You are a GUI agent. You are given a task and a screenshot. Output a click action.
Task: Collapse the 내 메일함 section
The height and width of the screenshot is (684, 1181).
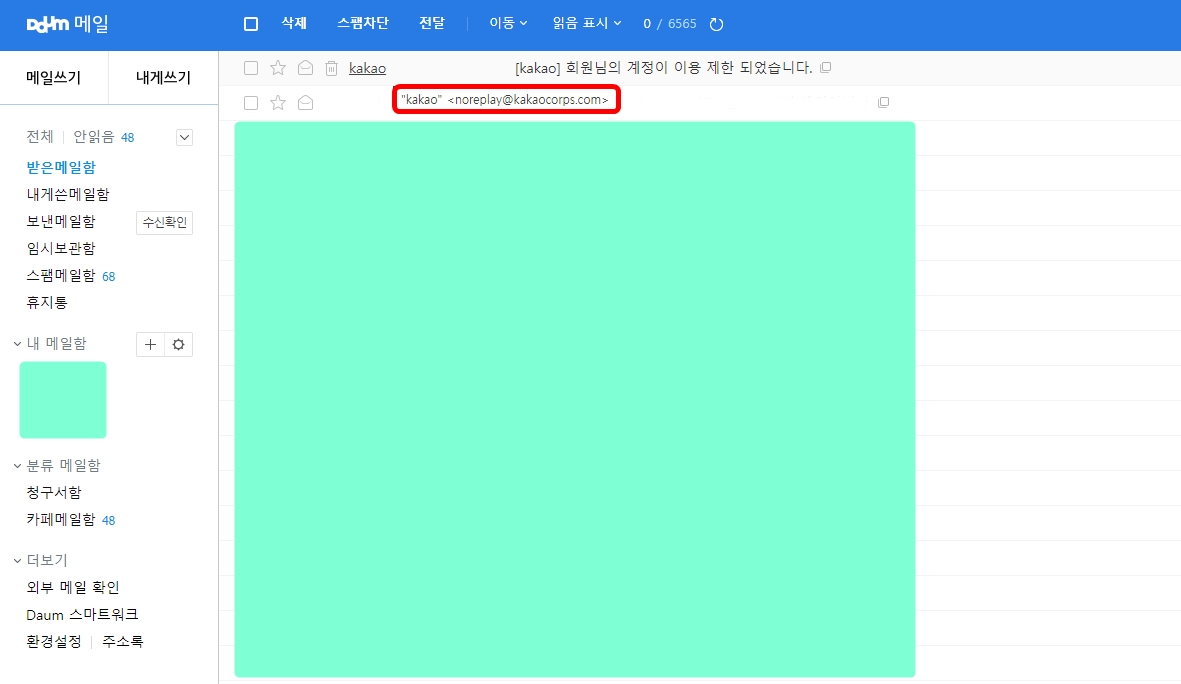17,344
